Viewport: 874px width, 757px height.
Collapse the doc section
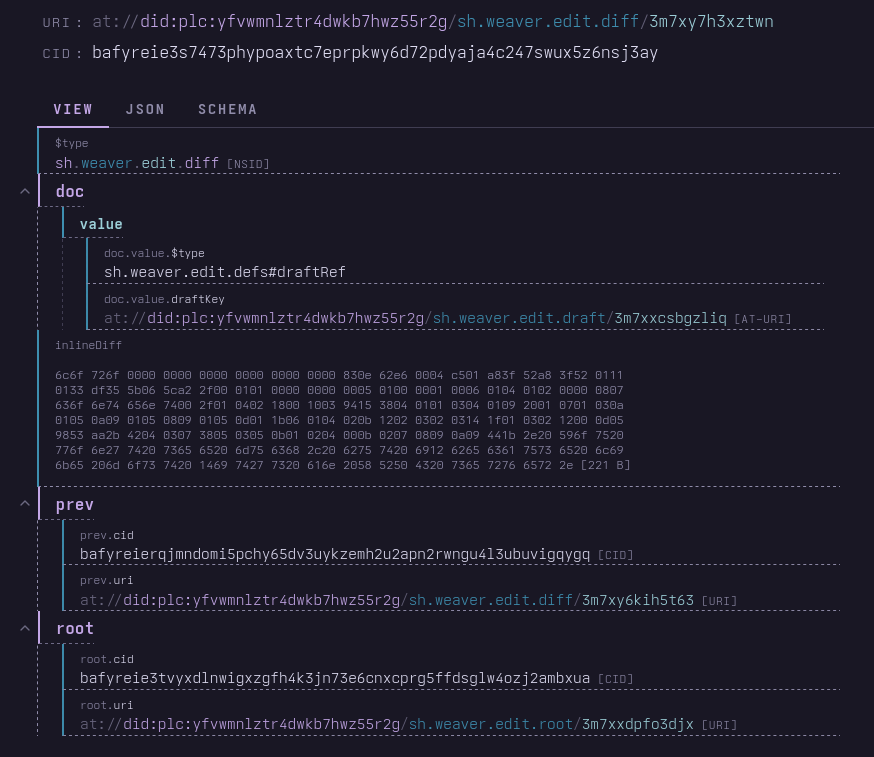pyautogui.click(x=24, y=191)
